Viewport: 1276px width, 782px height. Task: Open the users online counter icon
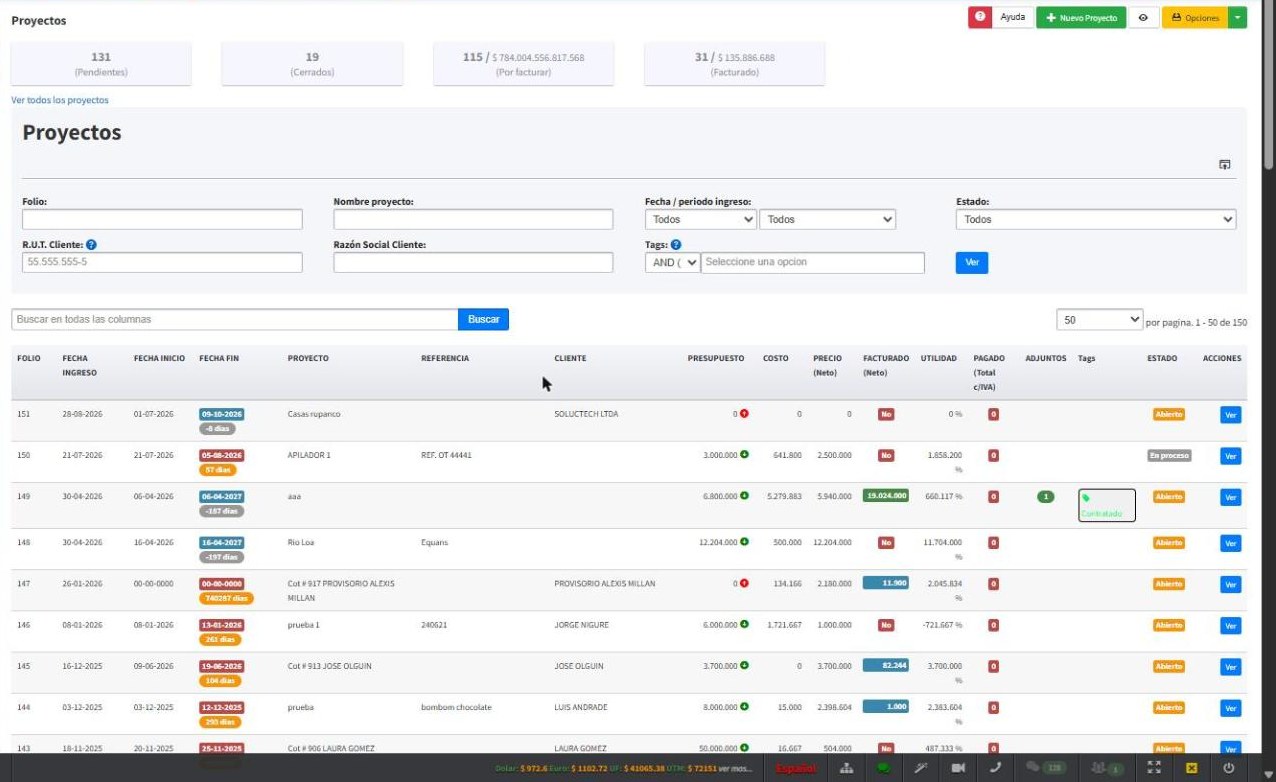pos(1108,768)
